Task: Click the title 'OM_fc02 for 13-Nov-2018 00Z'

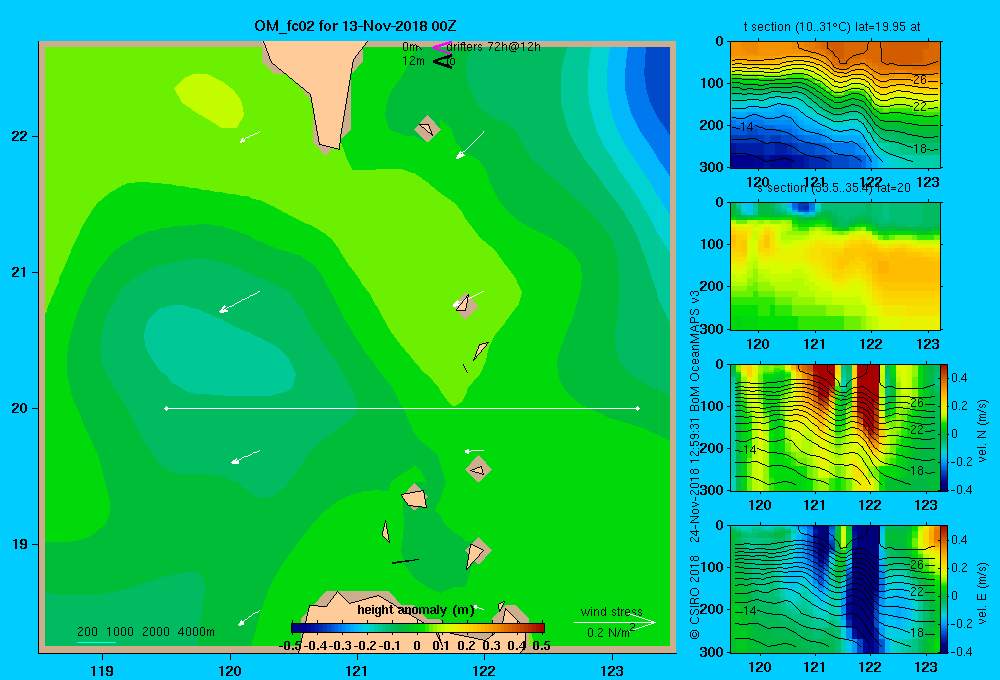Action: point(355,26)
